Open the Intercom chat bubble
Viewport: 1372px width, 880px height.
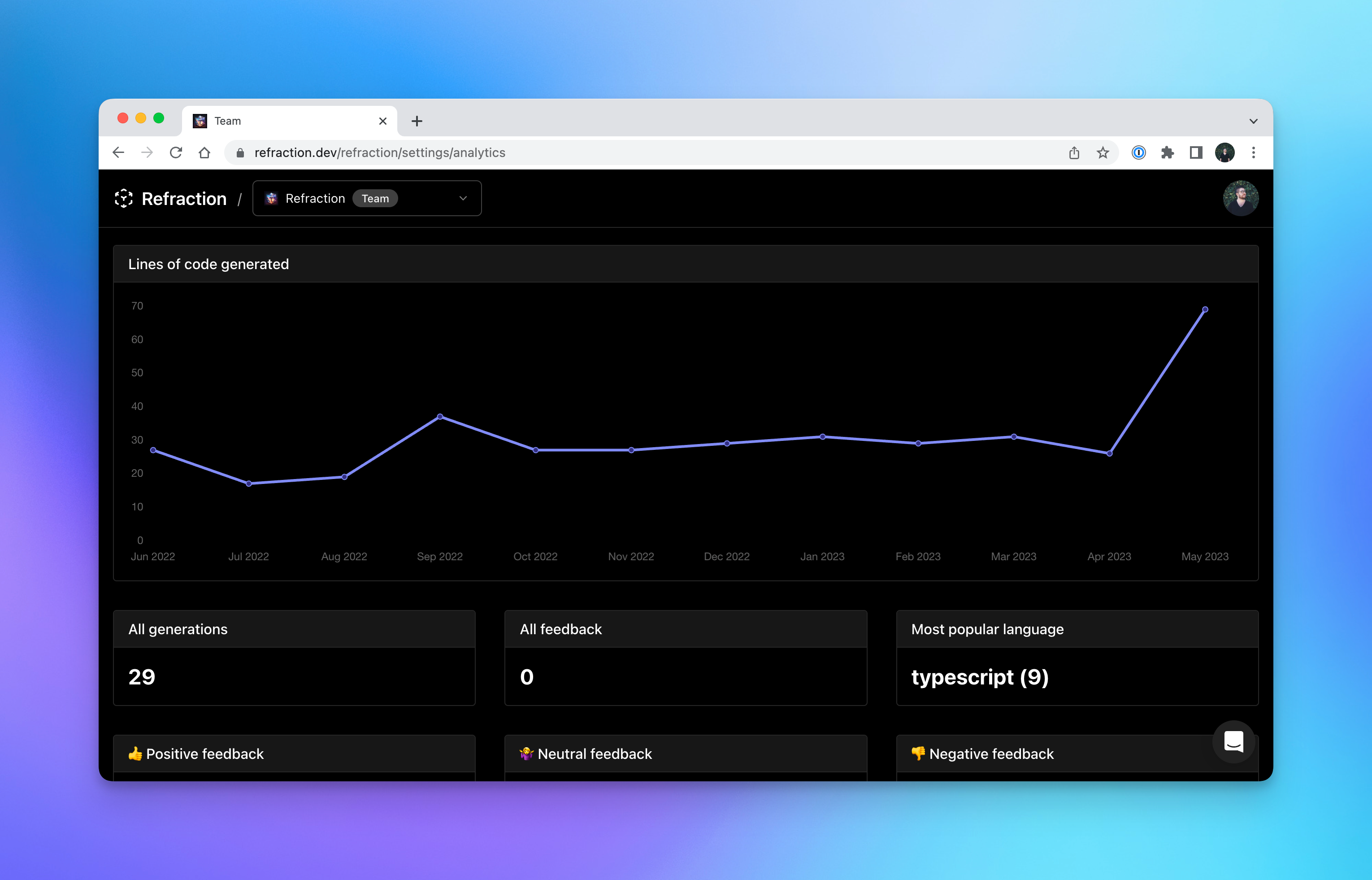tap(1234, 742)
